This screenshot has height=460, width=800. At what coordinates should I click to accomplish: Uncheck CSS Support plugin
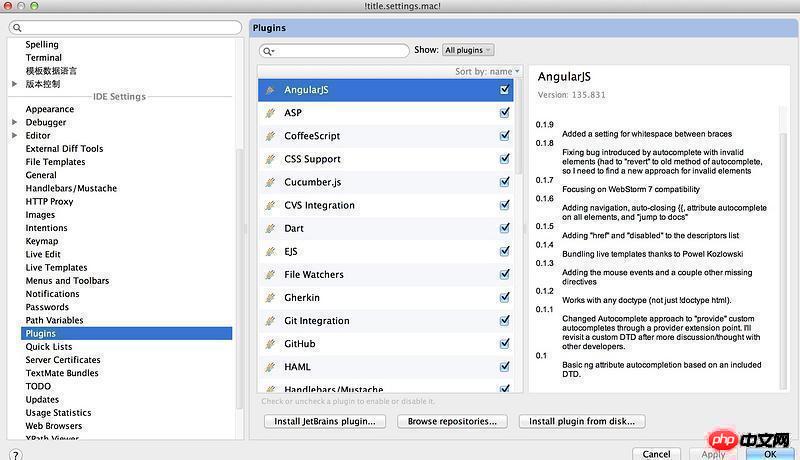click(x=505, y=159)
